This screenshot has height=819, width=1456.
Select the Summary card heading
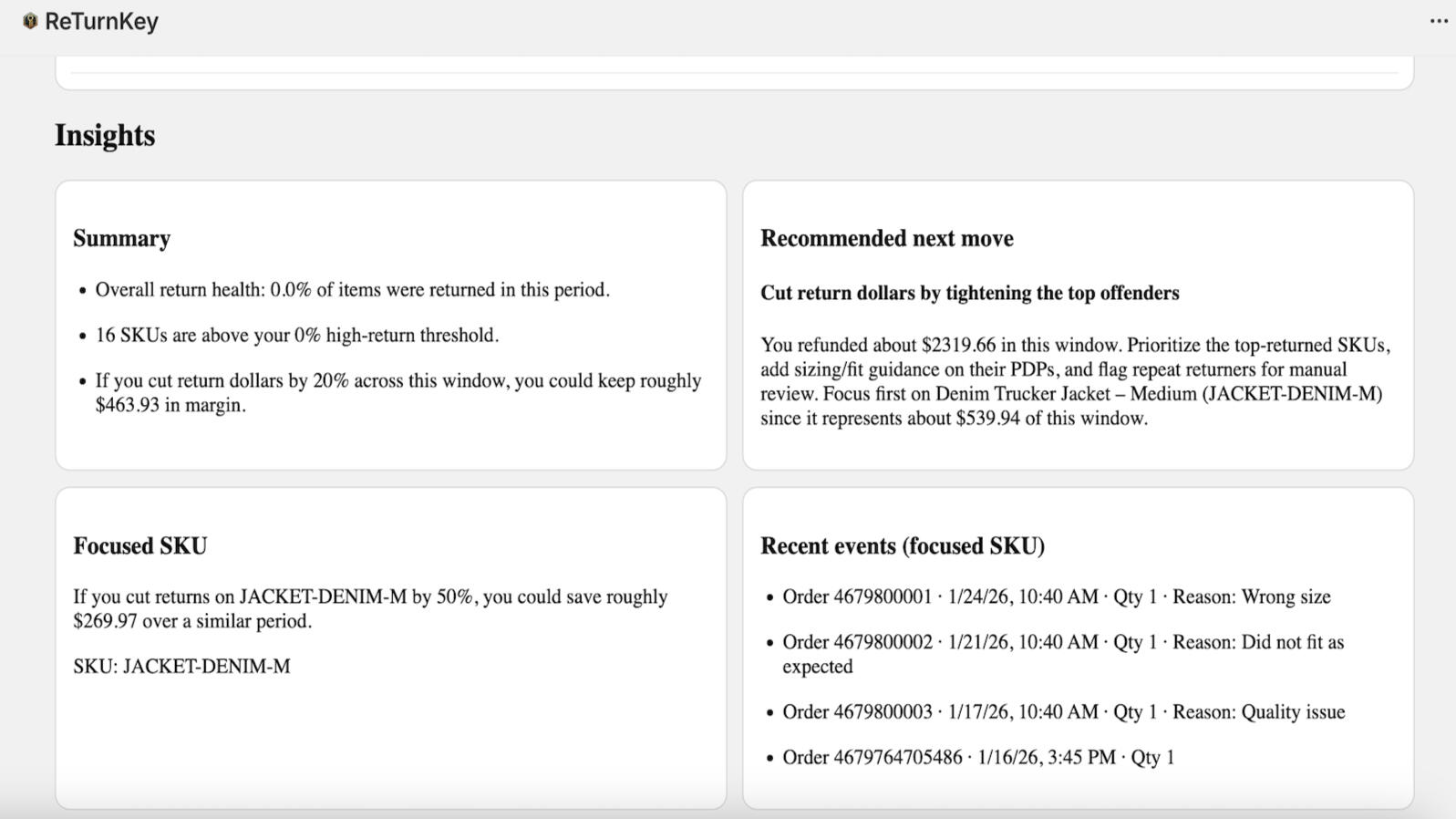[x=121, y=238]
